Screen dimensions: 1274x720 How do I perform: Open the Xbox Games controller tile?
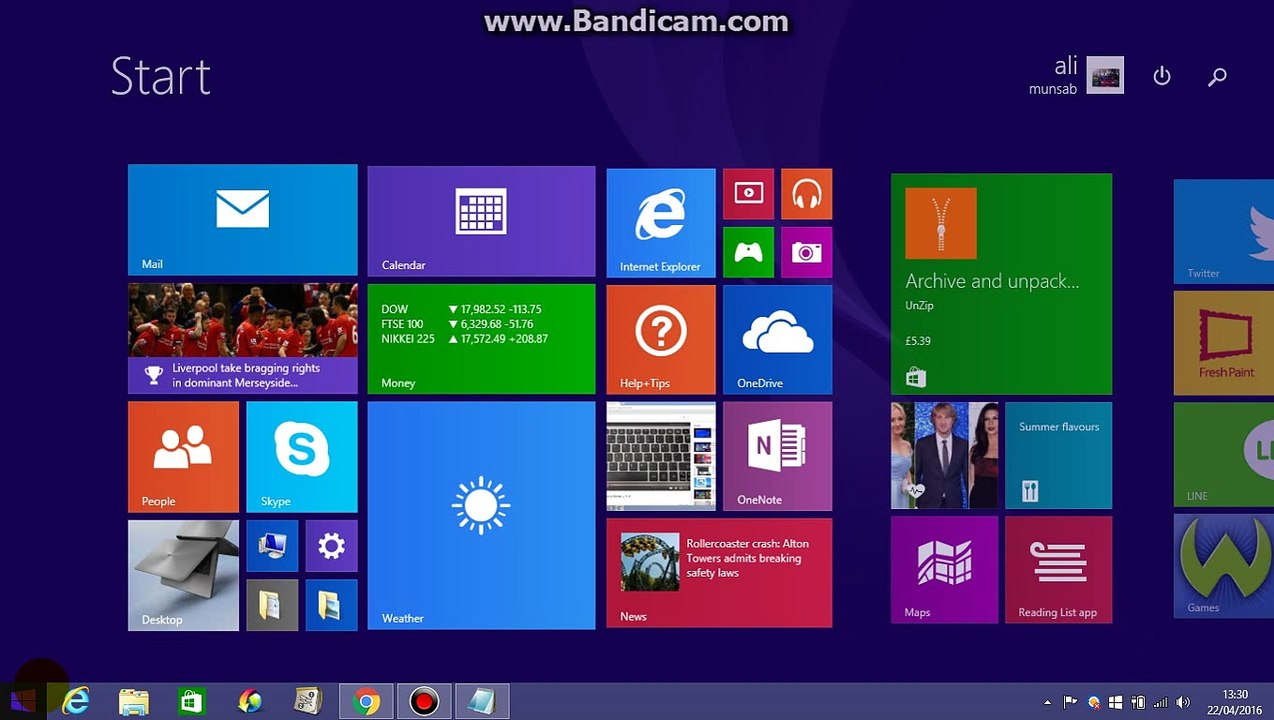748,252
